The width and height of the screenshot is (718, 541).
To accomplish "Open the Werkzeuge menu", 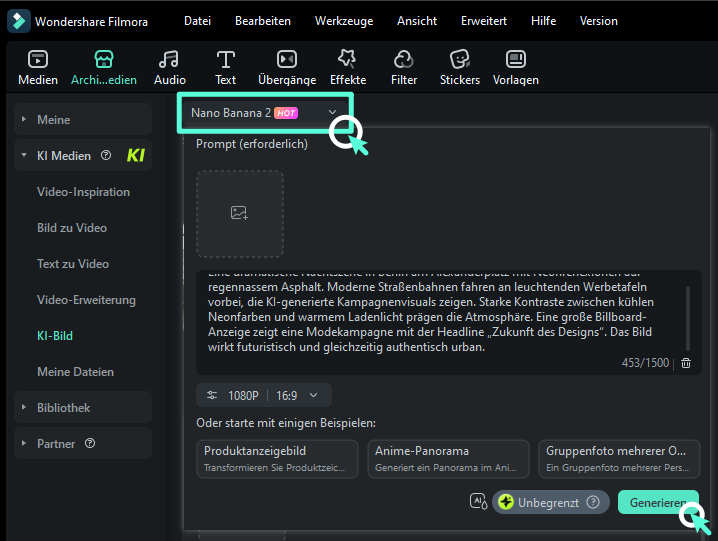I will coord(344,21).
